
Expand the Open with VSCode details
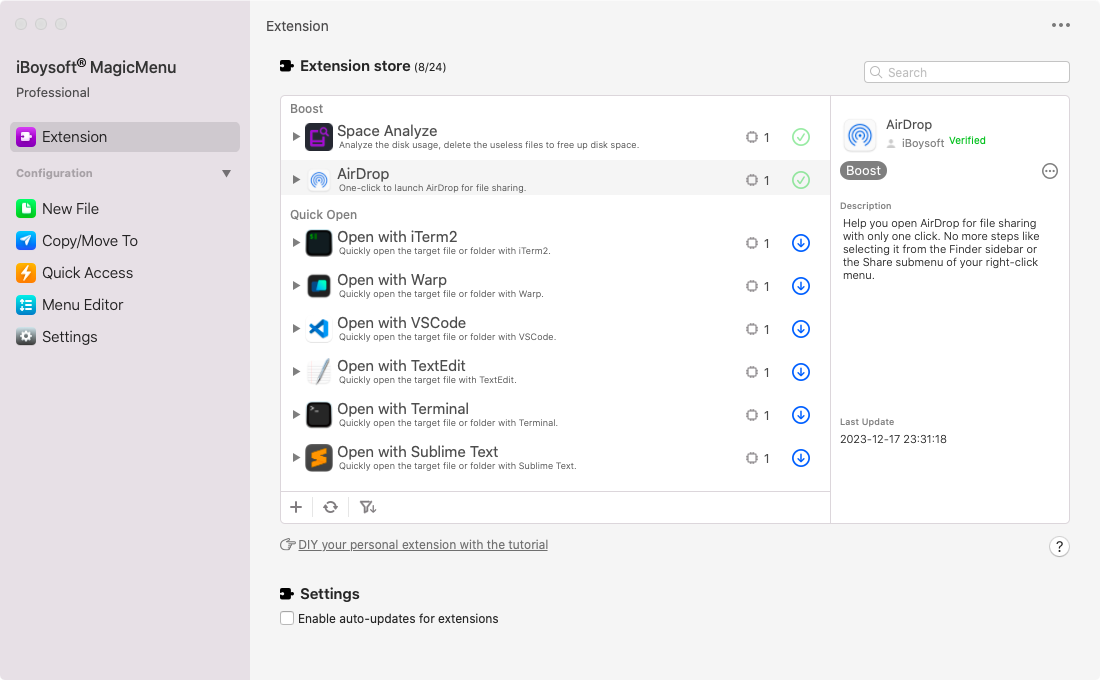coord(295,328)
